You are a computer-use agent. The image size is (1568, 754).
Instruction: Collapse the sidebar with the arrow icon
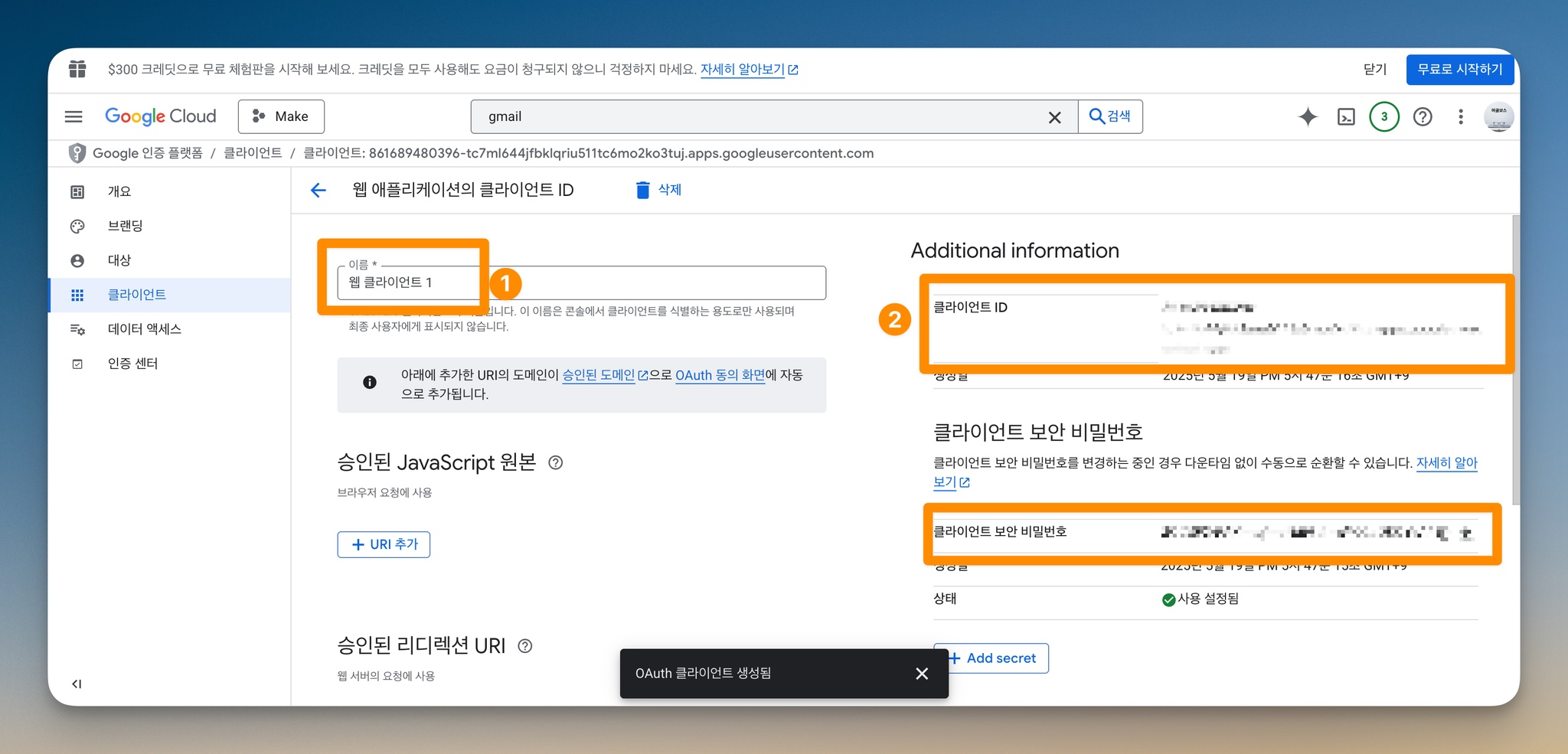(77, 684)
